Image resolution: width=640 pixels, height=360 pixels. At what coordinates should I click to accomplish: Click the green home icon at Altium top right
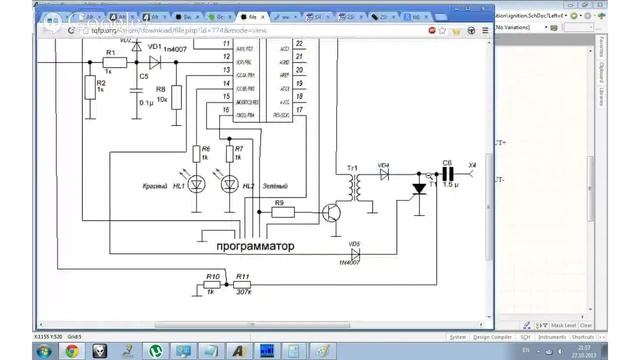click(601, 16)
